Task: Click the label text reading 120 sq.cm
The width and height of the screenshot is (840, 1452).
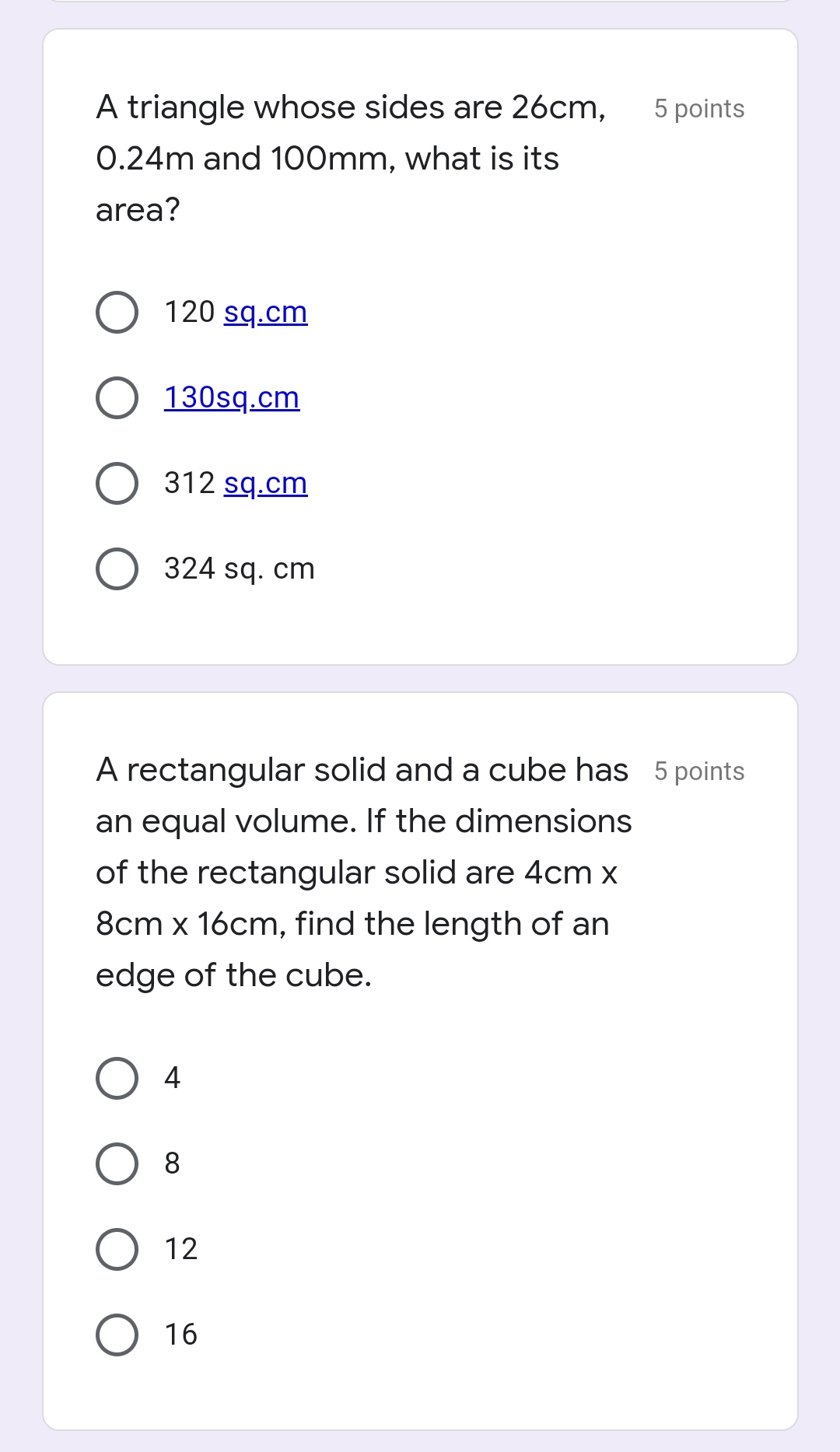Action: [236, 313]
